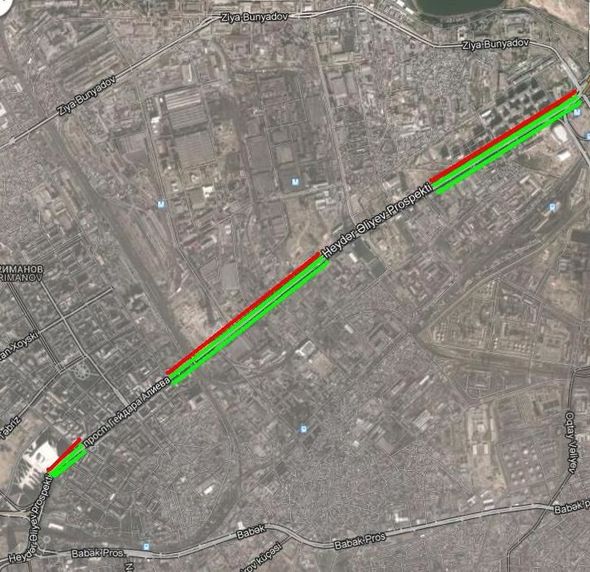Click the metro M icon west of the factory blocks
Viewport: 590px width, 572px height.
[x=161, y=204]
